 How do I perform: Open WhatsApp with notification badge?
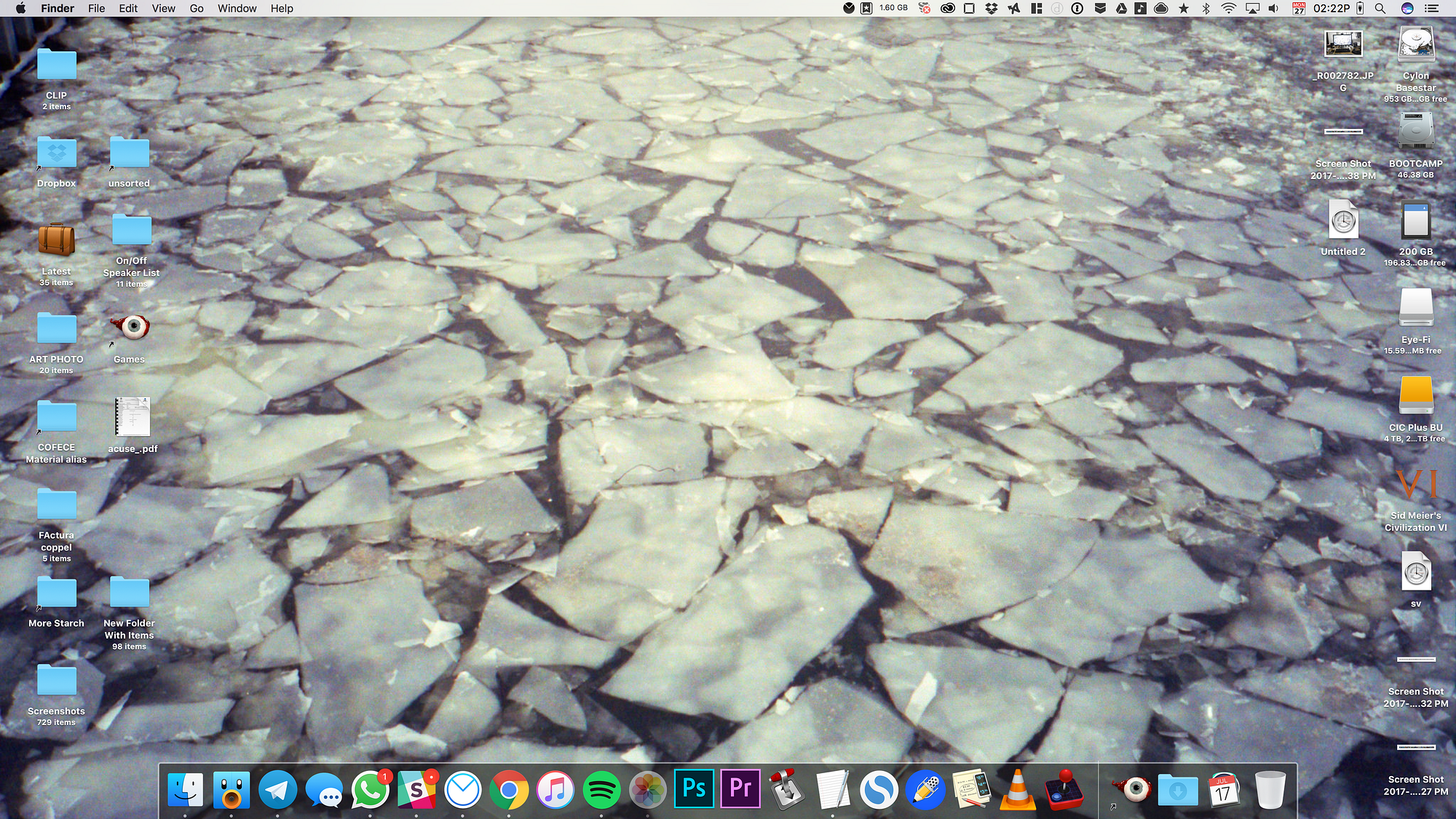pyautogui.click(x=370, y=790)
